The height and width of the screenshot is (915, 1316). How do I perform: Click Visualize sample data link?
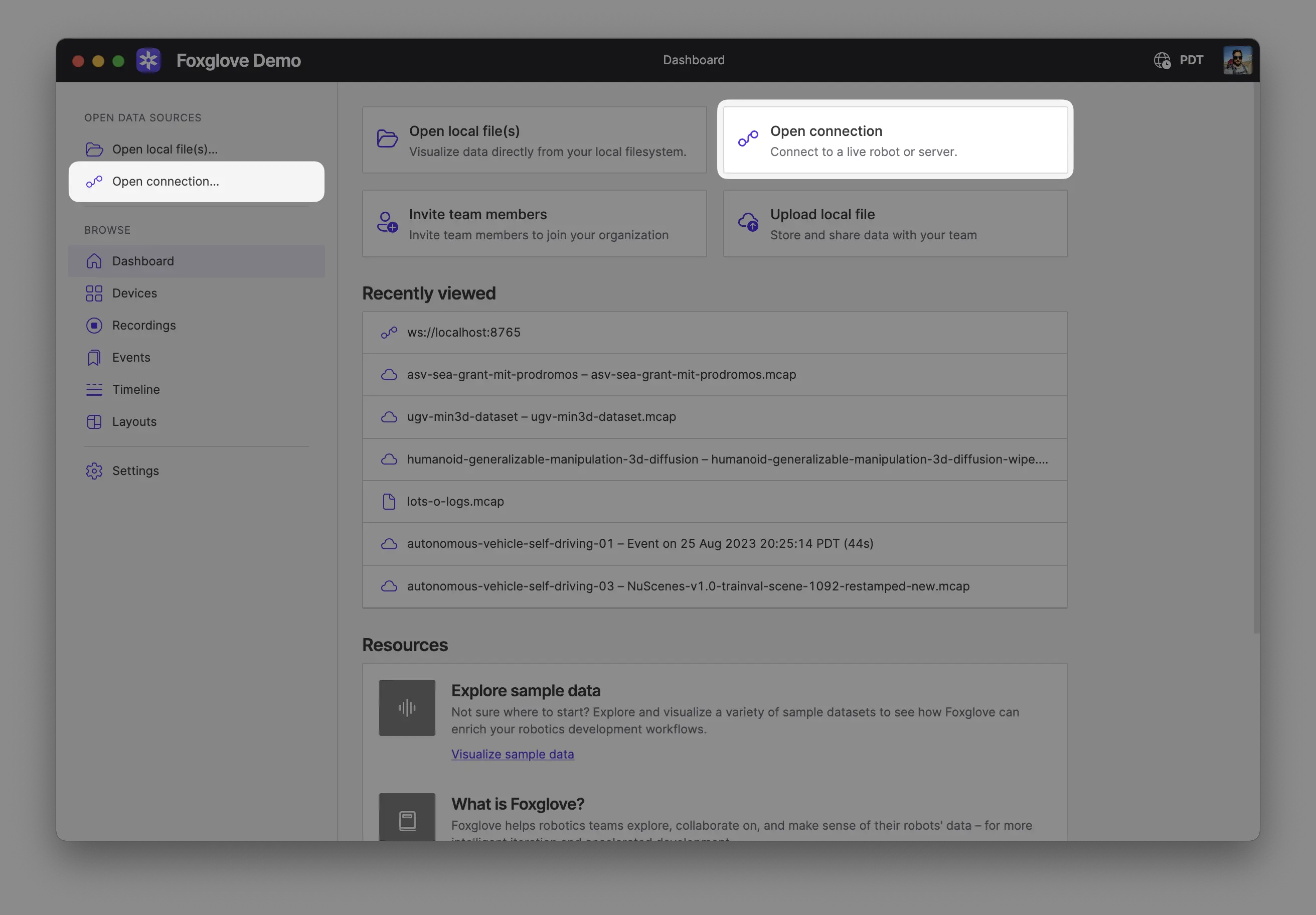(x=513, y=754)
